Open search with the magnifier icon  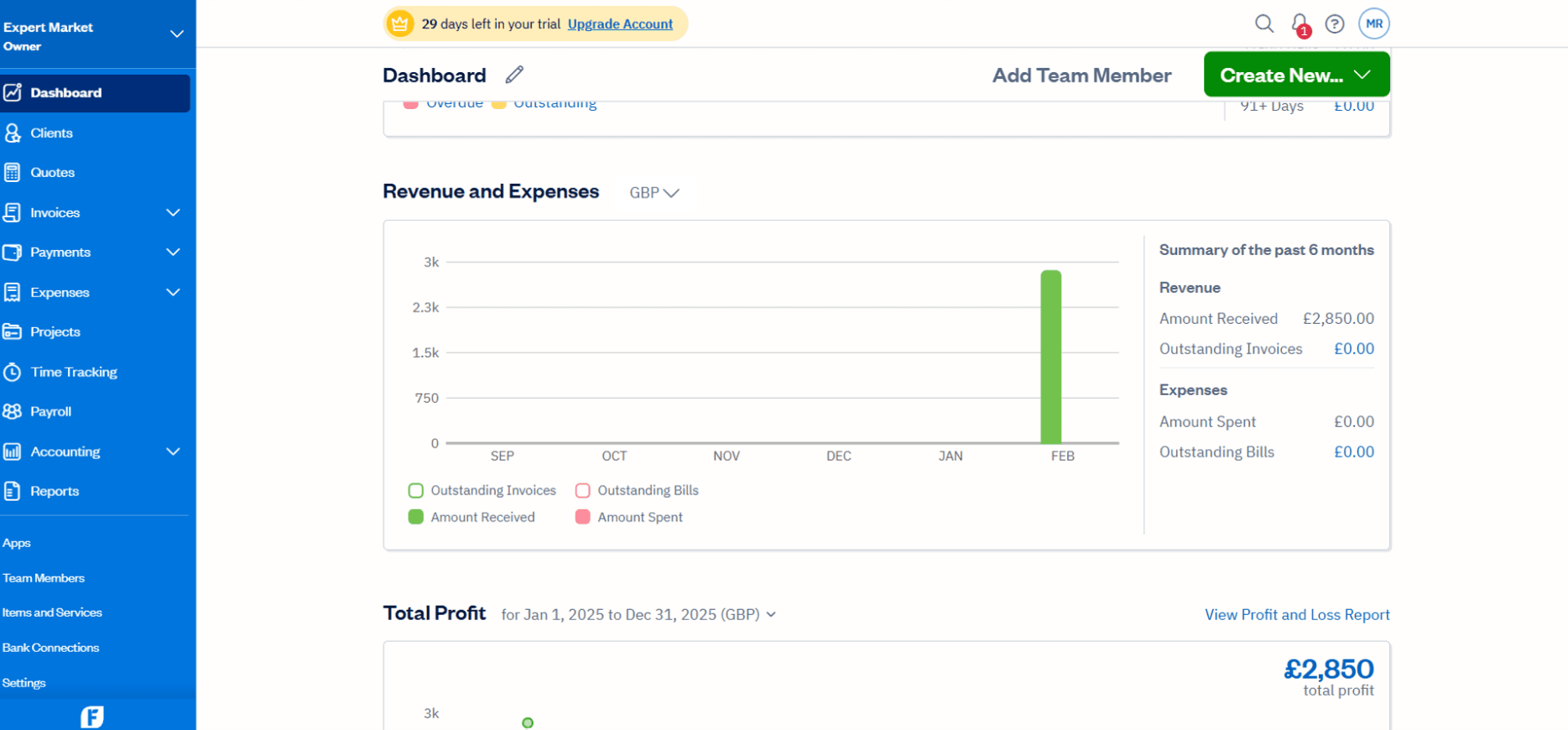1264,23
